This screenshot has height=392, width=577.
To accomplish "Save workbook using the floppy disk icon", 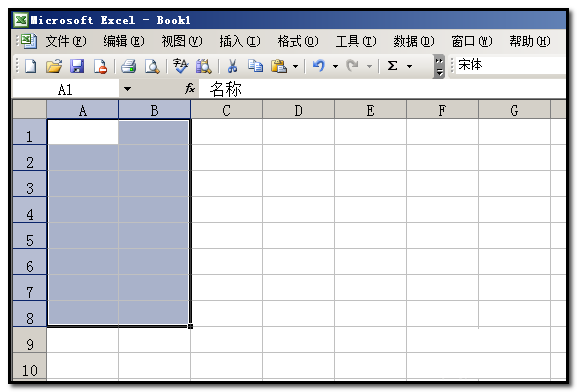I will 77,67.
